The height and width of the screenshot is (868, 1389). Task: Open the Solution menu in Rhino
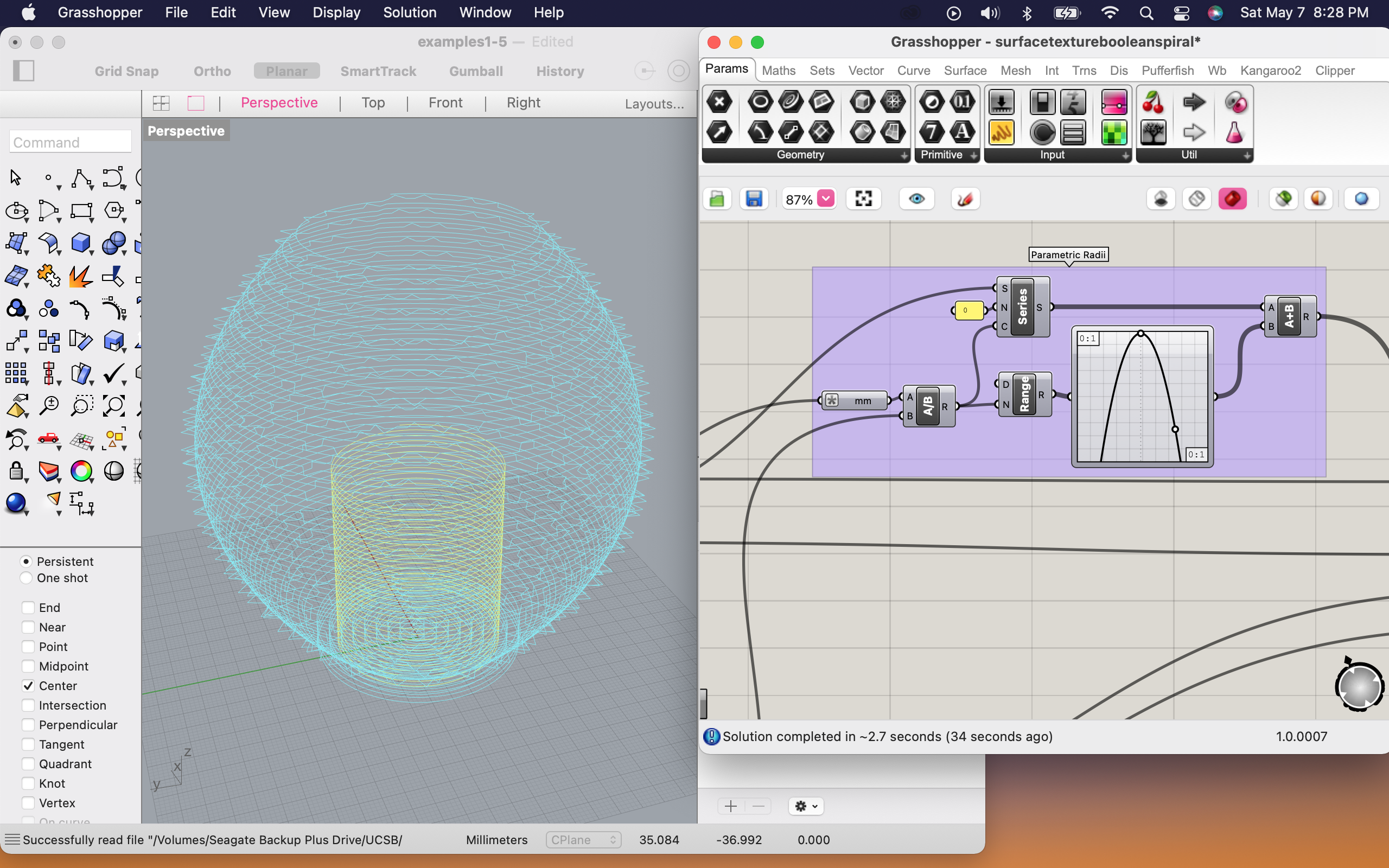pyautogui.click(x=410, y=12)
